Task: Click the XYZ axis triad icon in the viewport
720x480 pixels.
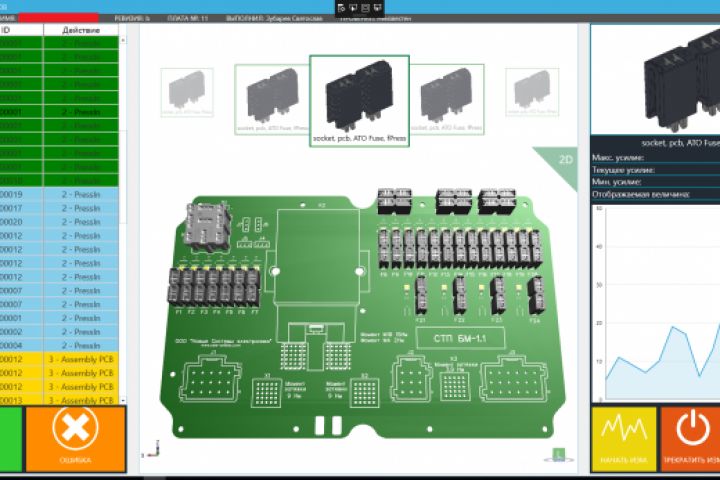Action: 151,449
